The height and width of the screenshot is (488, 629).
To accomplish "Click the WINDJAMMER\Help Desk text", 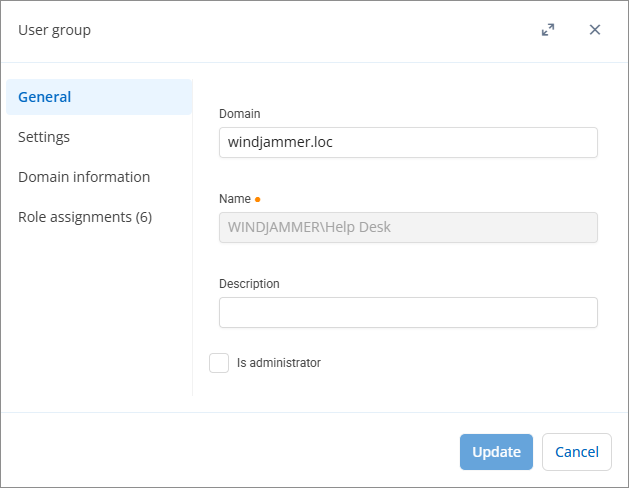I will point(309,227).
